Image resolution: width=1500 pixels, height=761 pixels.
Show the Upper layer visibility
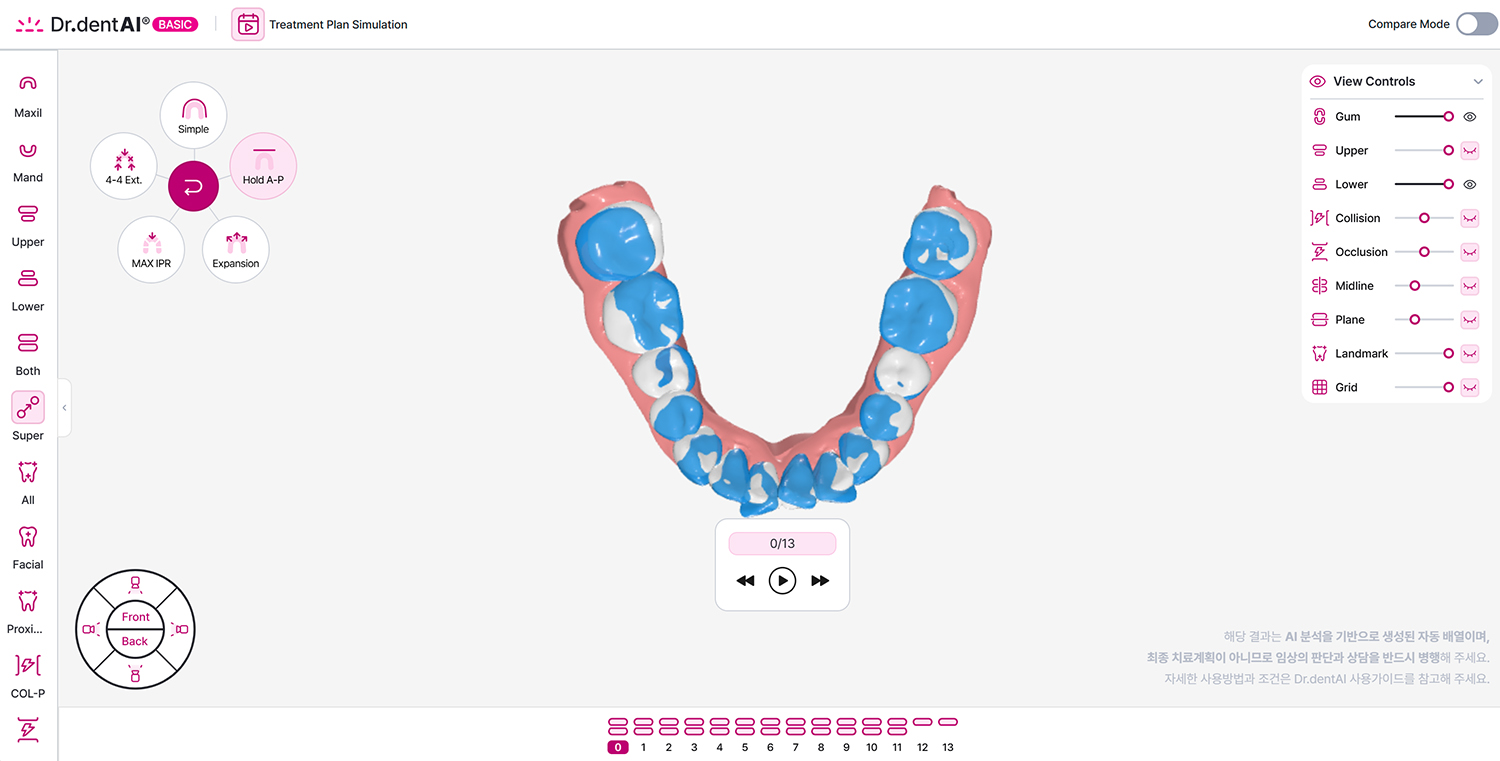(x=1469, y=151)
